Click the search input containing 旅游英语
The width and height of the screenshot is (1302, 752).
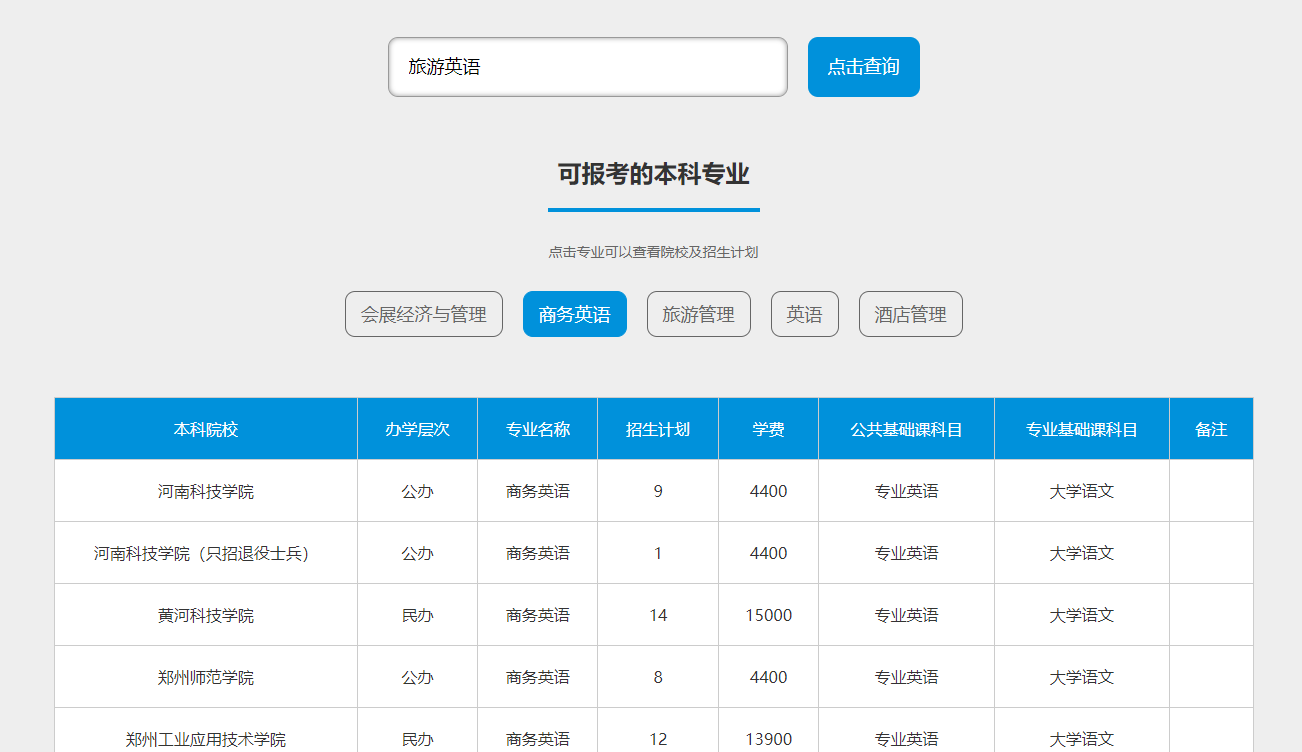[x=588, y=67]
